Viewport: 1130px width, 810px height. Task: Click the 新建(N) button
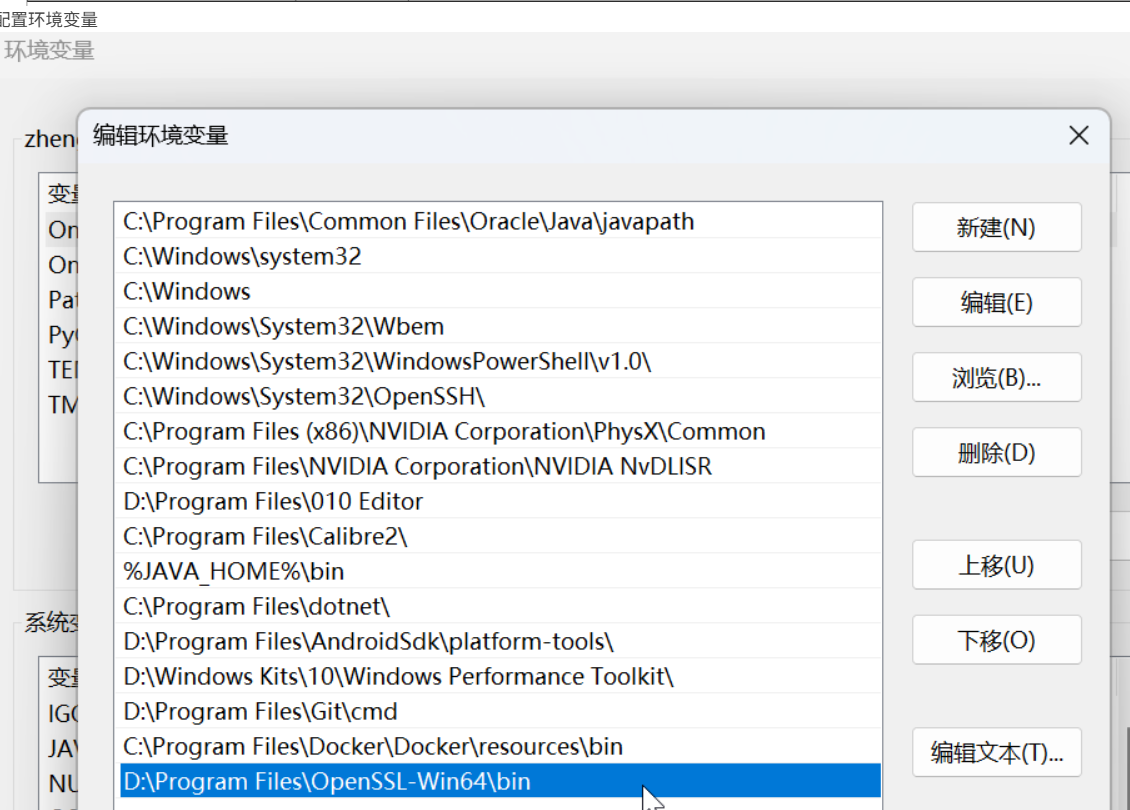tap(996, 227)
